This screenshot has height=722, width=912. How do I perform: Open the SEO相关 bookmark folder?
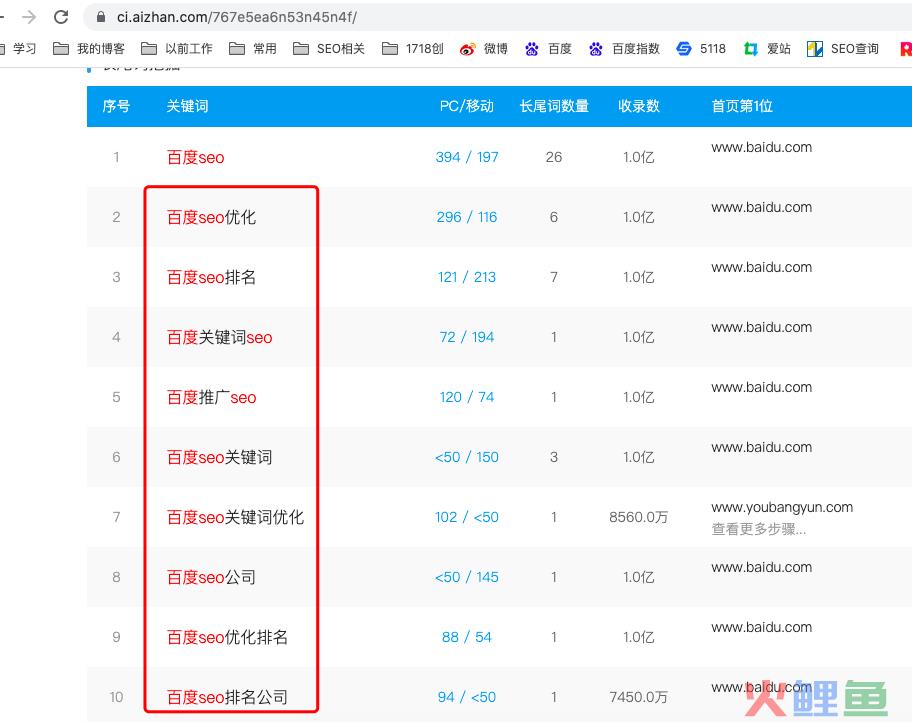[329, 48]
